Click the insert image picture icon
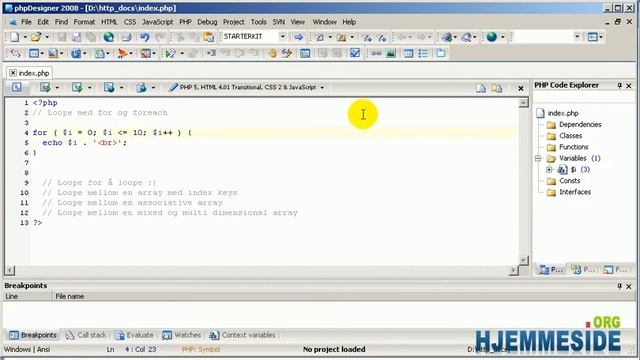 pos(391,53)
